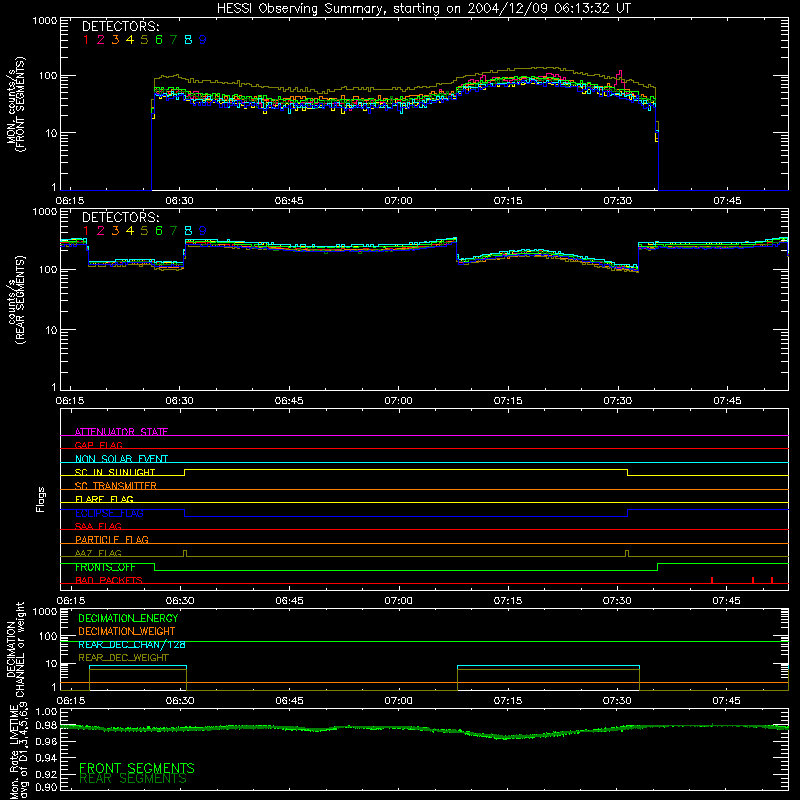Click the ATTENUATOR_STATE flag label
800x800 pixels.
pyautogui.click(x=121, y=432)
